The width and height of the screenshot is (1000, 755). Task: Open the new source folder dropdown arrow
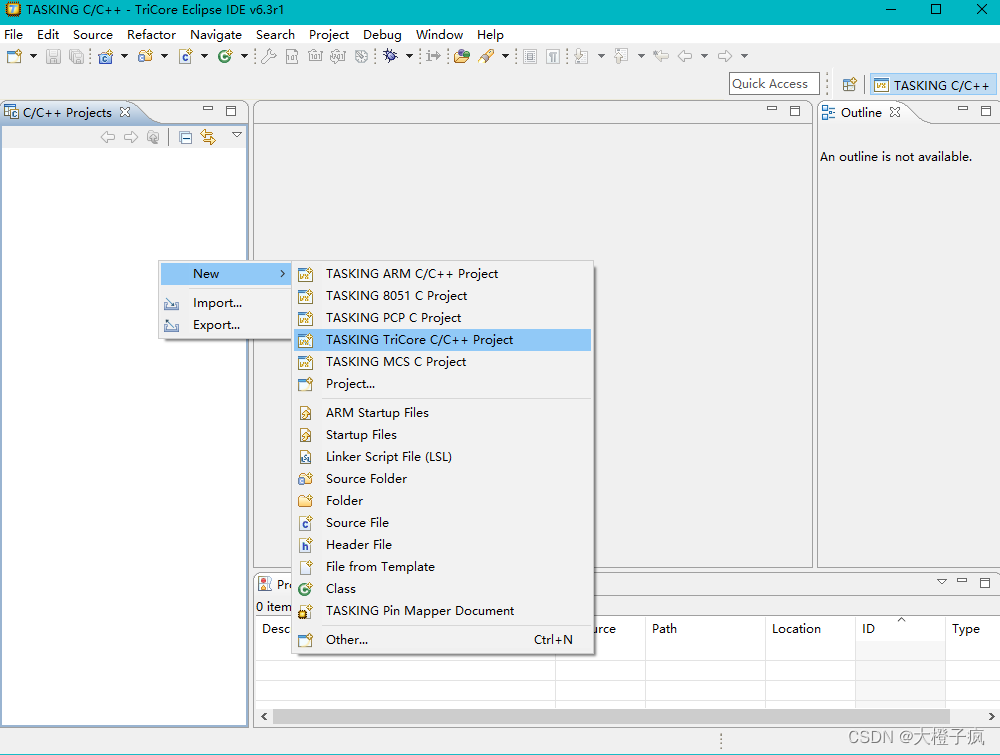[165, 56]
